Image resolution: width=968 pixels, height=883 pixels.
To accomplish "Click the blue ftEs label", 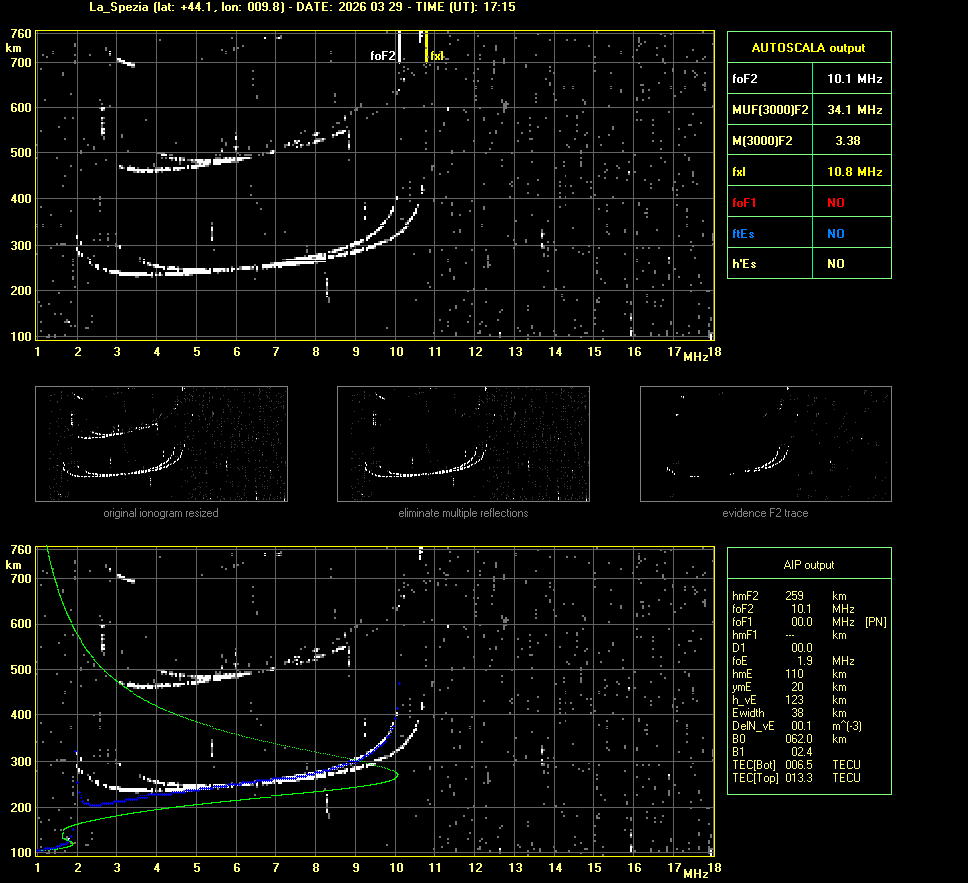I will click(744, 234).
